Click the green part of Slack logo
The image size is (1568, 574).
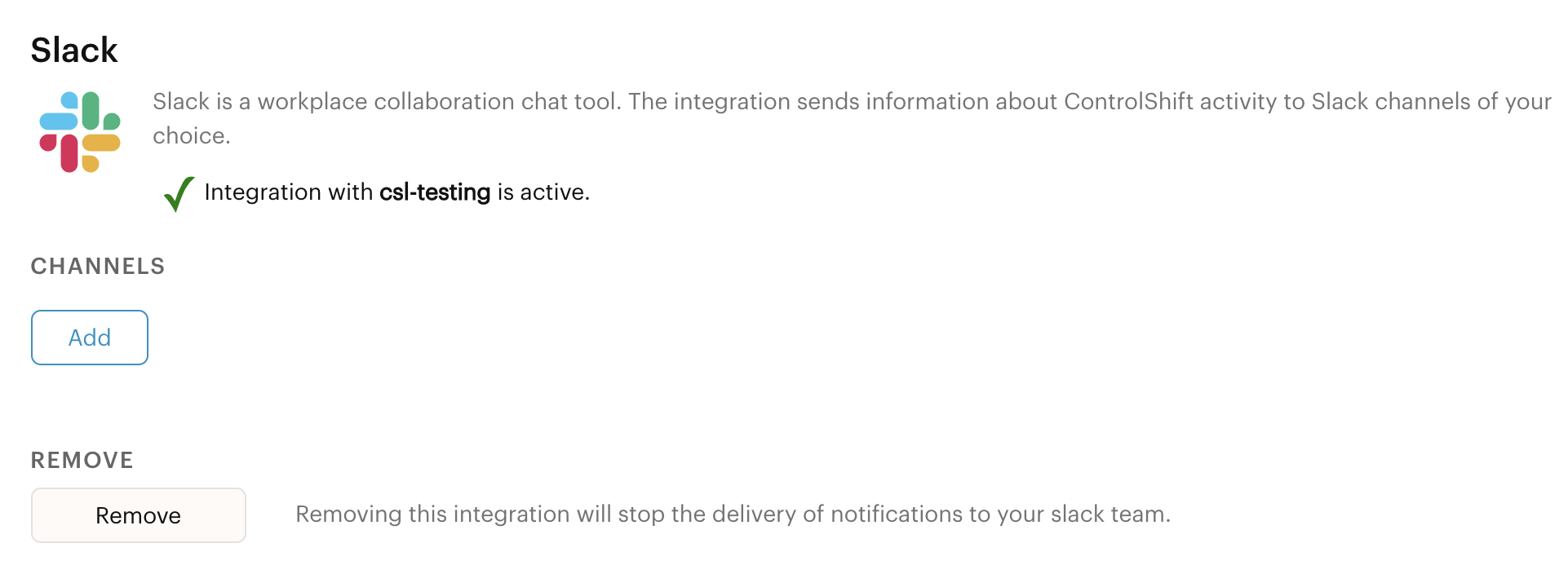pos(100,112)
